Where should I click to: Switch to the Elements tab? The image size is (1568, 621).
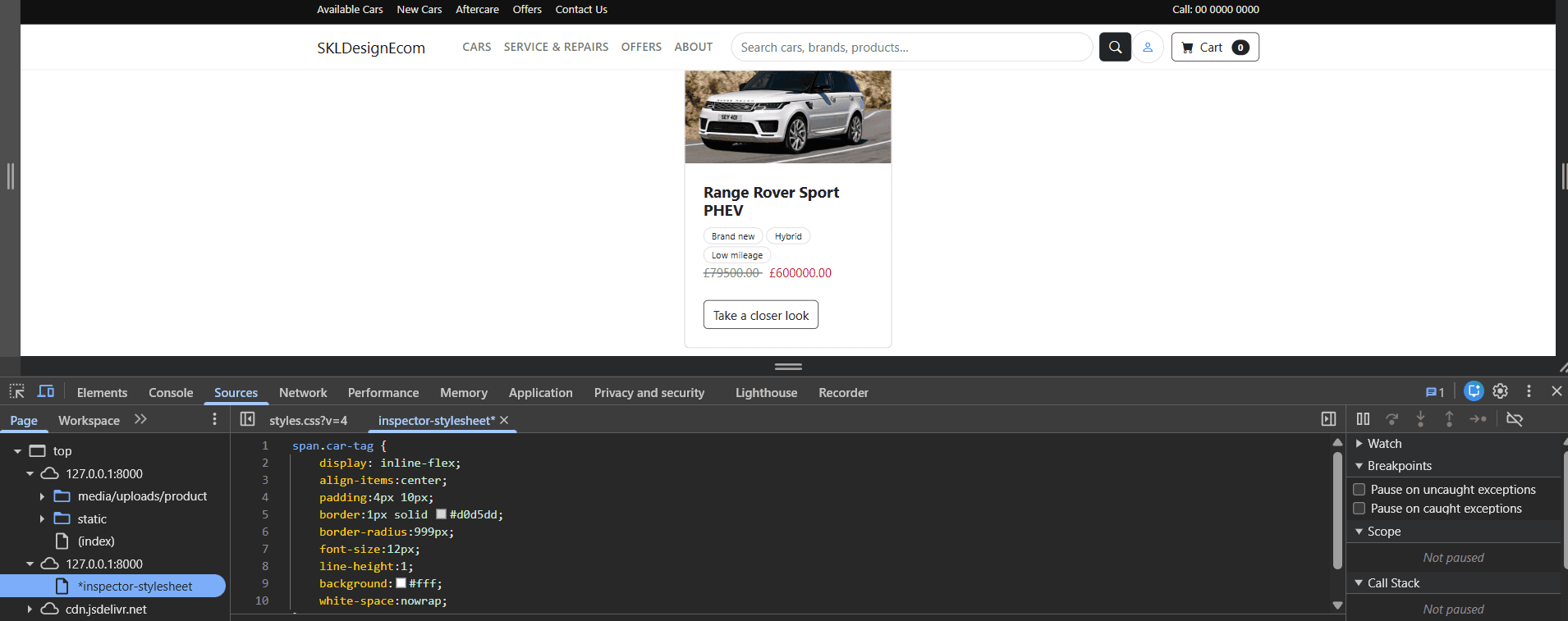[102, 392]
